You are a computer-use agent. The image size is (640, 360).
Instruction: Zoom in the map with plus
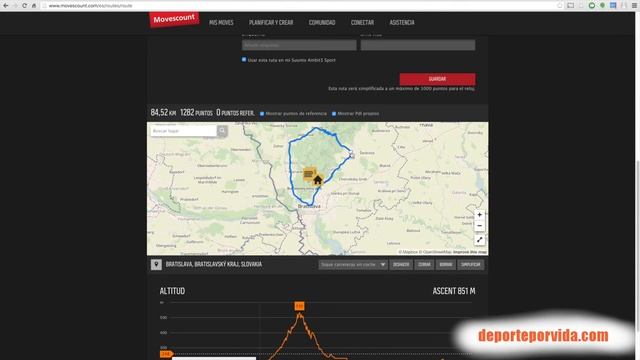tap(480, 215)
